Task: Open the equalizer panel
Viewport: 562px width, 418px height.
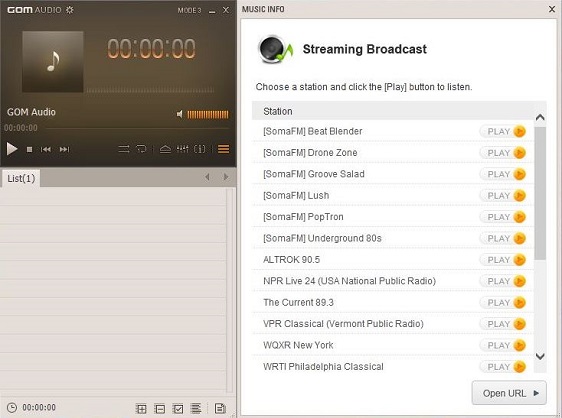Action: click(182, 149)
